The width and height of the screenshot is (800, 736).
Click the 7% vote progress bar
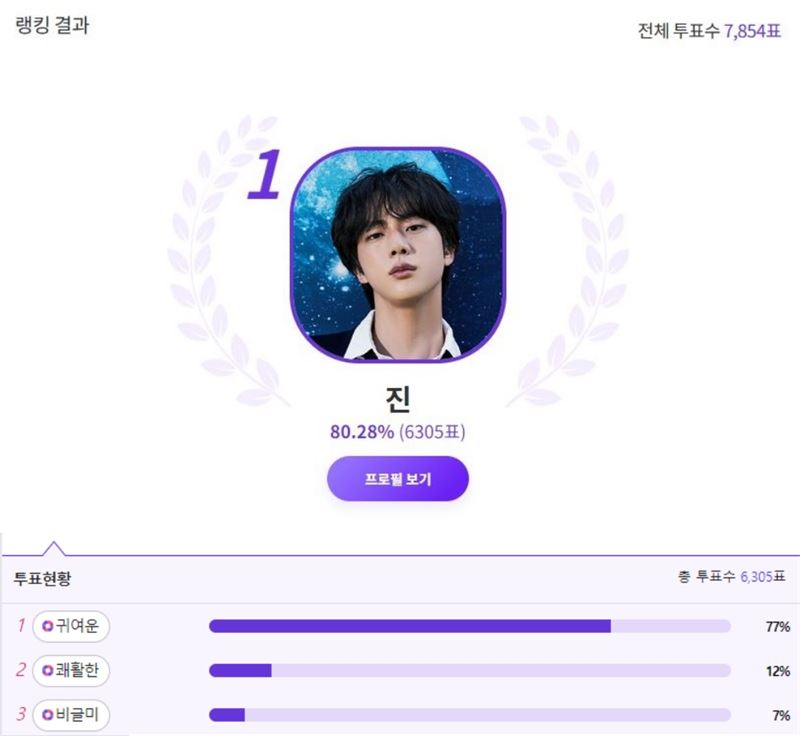coord(470,715)
